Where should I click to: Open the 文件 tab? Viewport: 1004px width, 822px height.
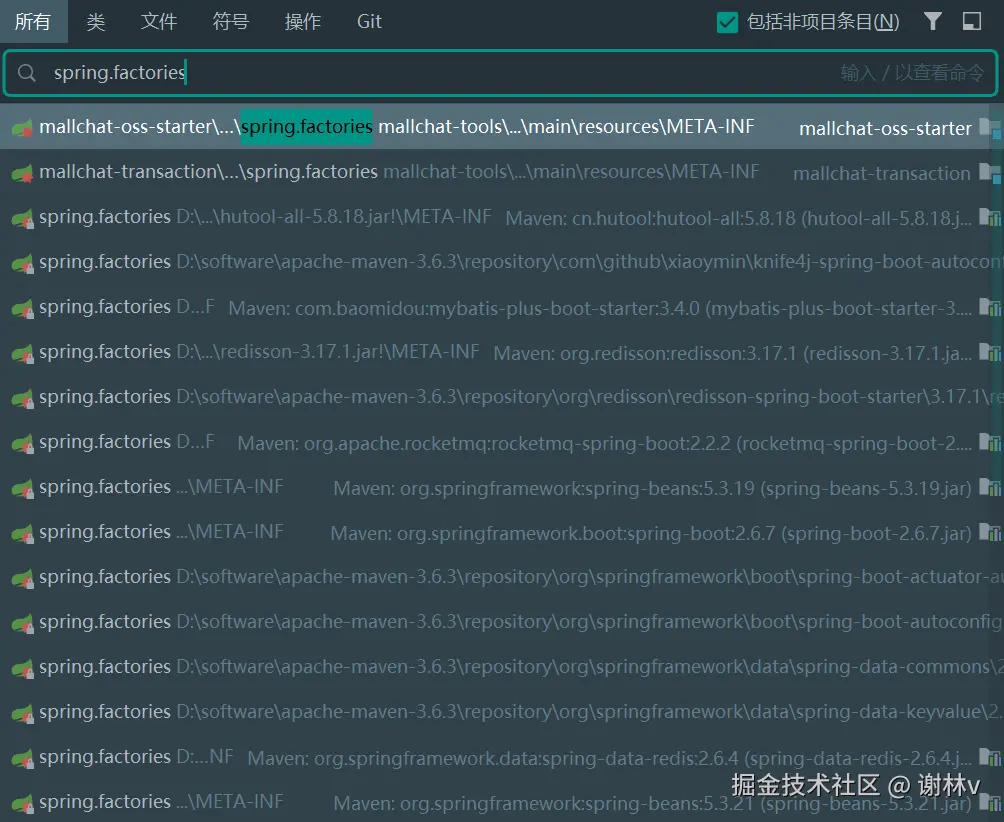click(158, 22)
